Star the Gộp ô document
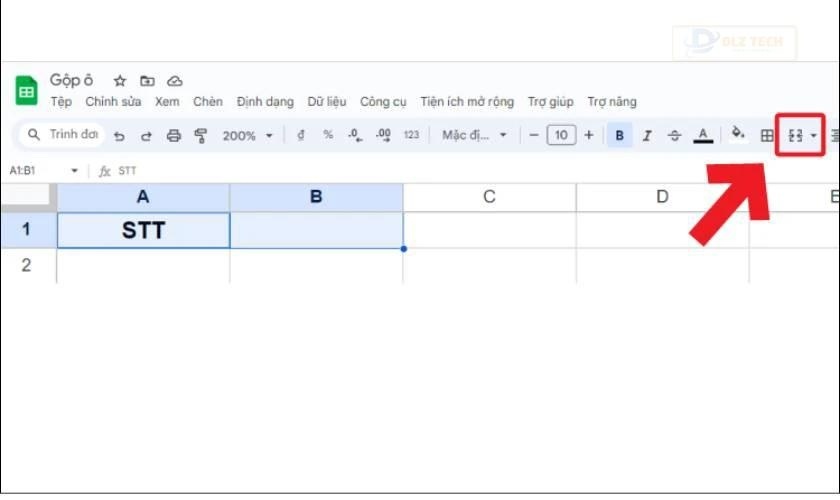Viewport: 840px width, 500px height. [x=120, y=81]
